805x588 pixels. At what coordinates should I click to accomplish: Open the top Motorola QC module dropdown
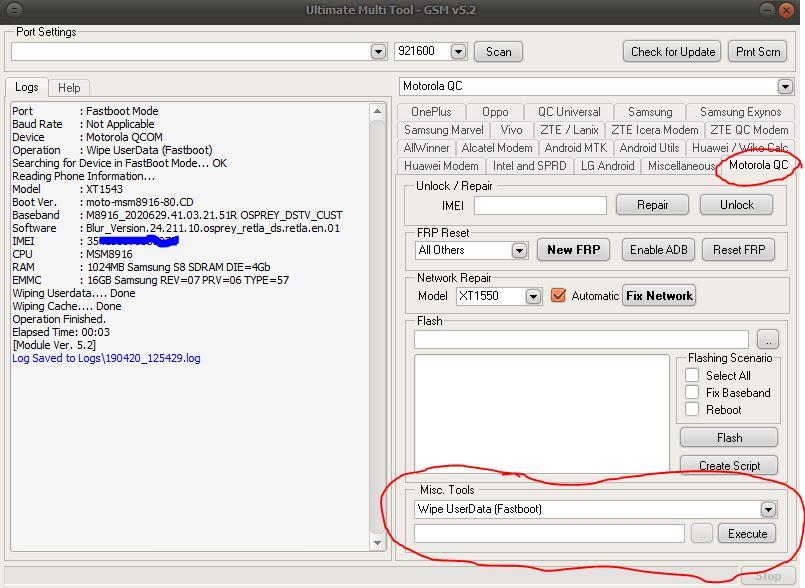785,86
